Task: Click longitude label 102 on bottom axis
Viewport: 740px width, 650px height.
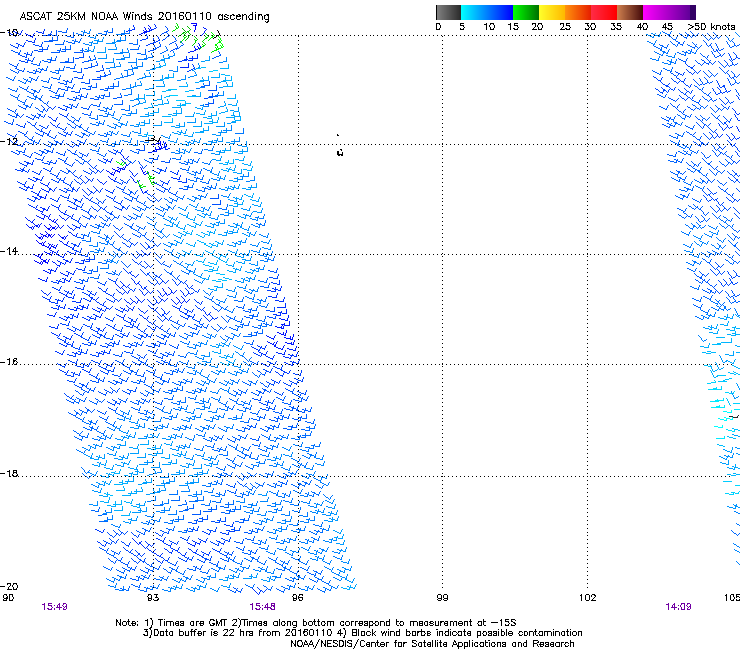Action: [x=587, y=598]
